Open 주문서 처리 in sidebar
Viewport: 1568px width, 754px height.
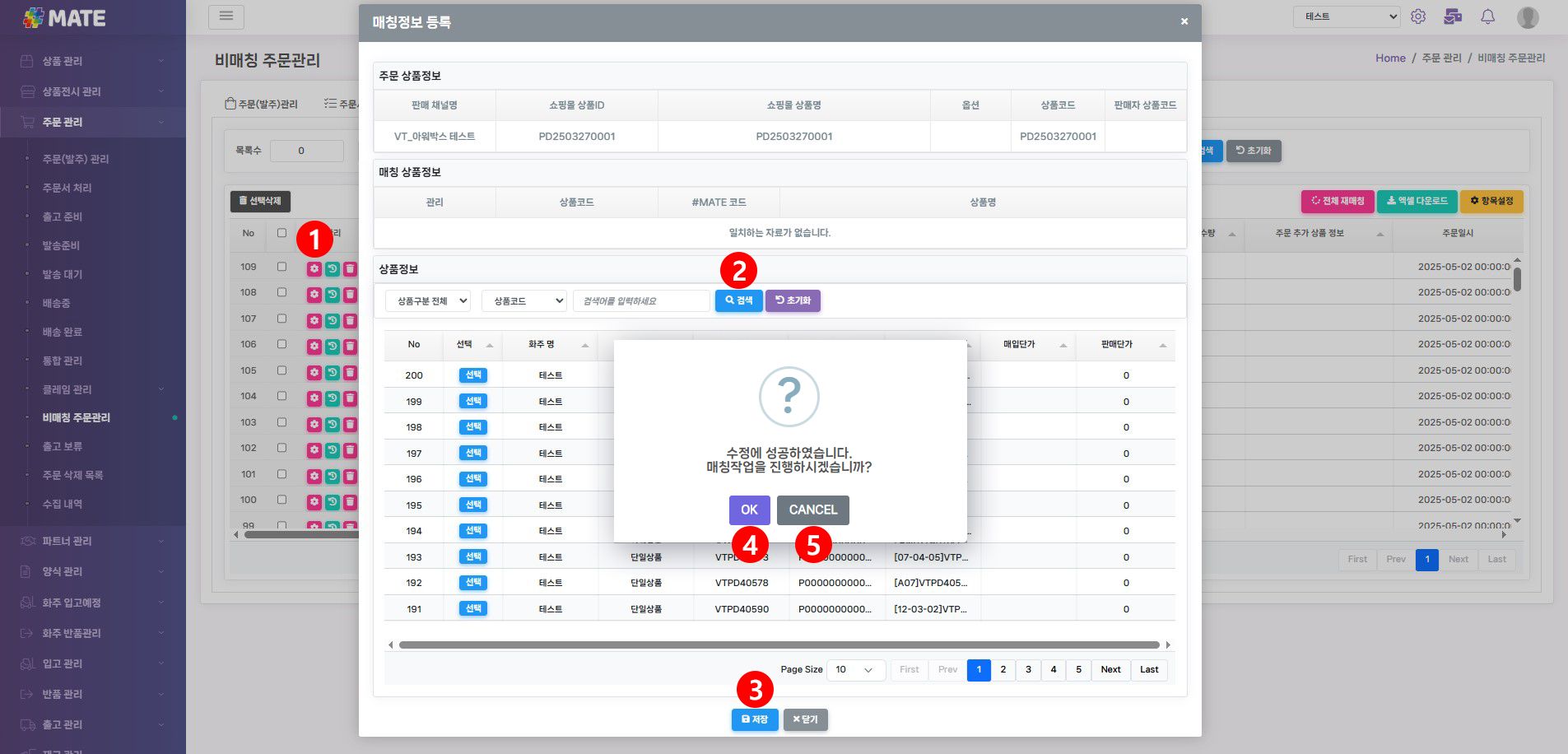(67, 188)
